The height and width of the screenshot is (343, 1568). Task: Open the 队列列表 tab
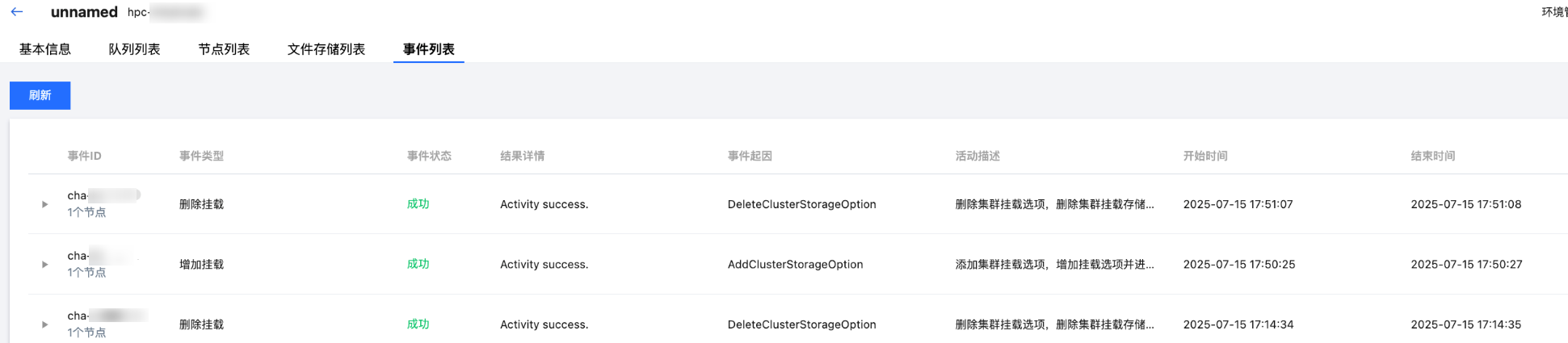coord(134,49)
